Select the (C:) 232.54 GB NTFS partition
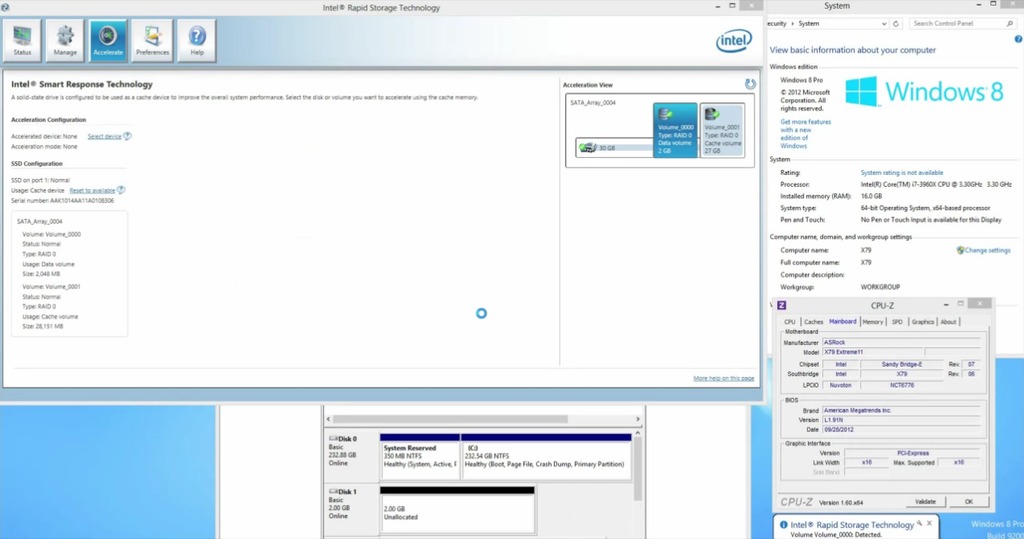 coord(546,456)
